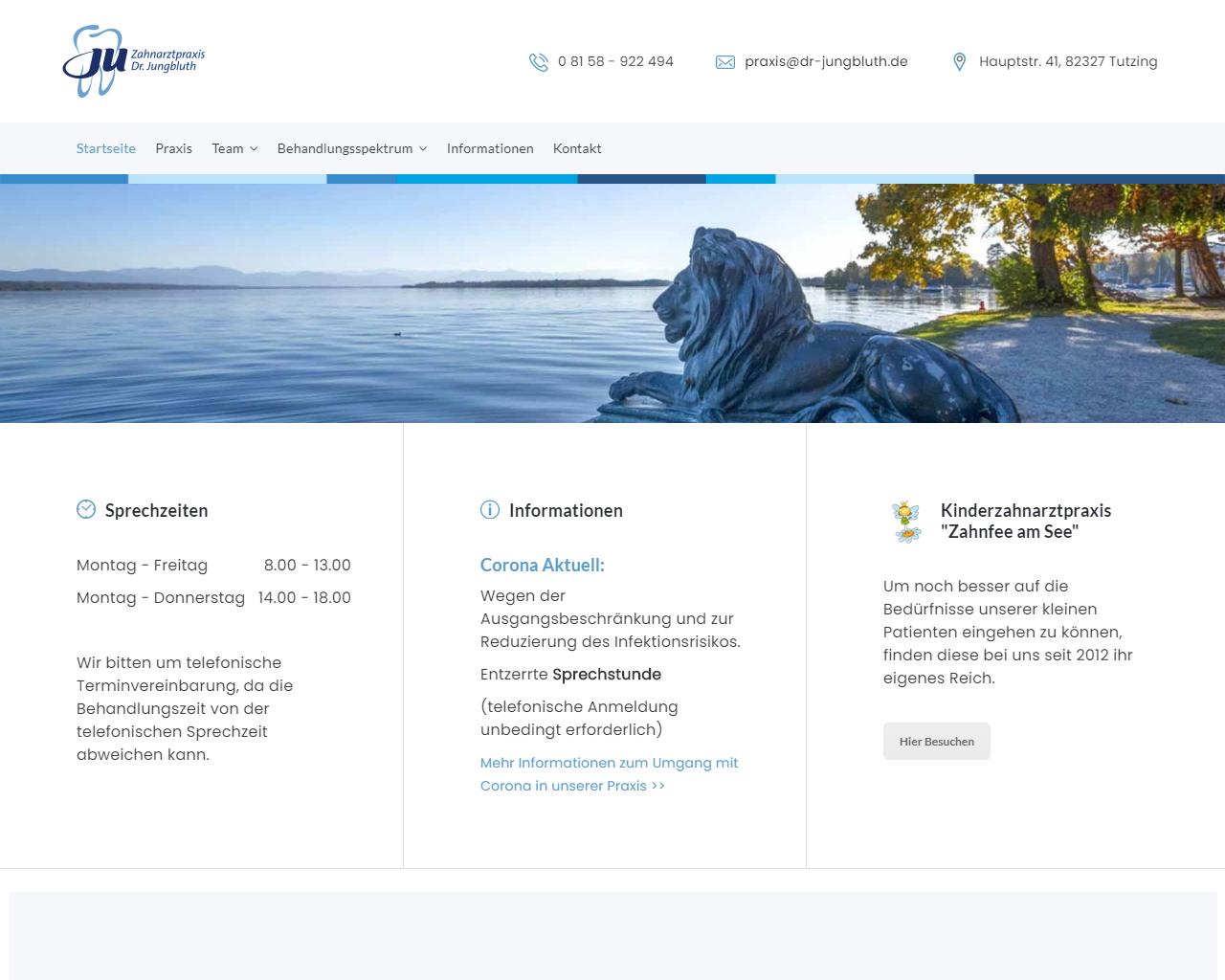The image size is (1225, 980).
Task: Navigate to the Kontakt page
Action: 577,148
